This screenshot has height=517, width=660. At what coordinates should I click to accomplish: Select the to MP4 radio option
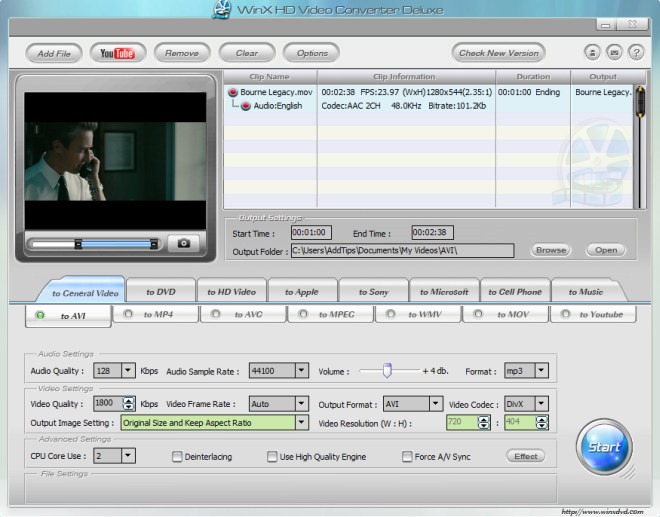[x=128, y=314]
